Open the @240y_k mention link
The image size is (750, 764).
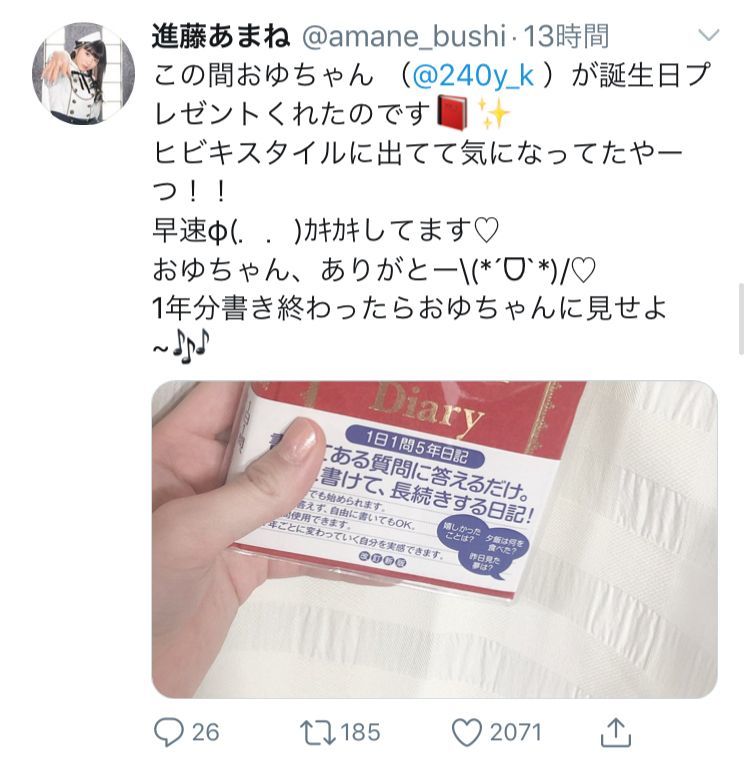[473, 76]
